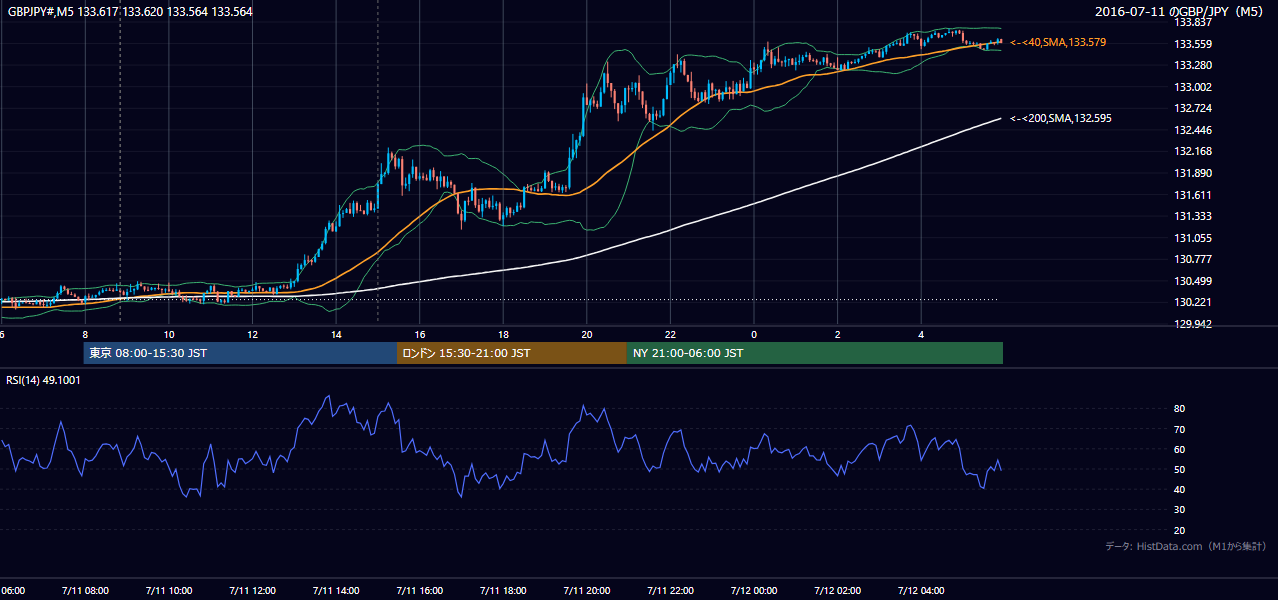Click bottom time label 7/11 14:00

(336, 591)
